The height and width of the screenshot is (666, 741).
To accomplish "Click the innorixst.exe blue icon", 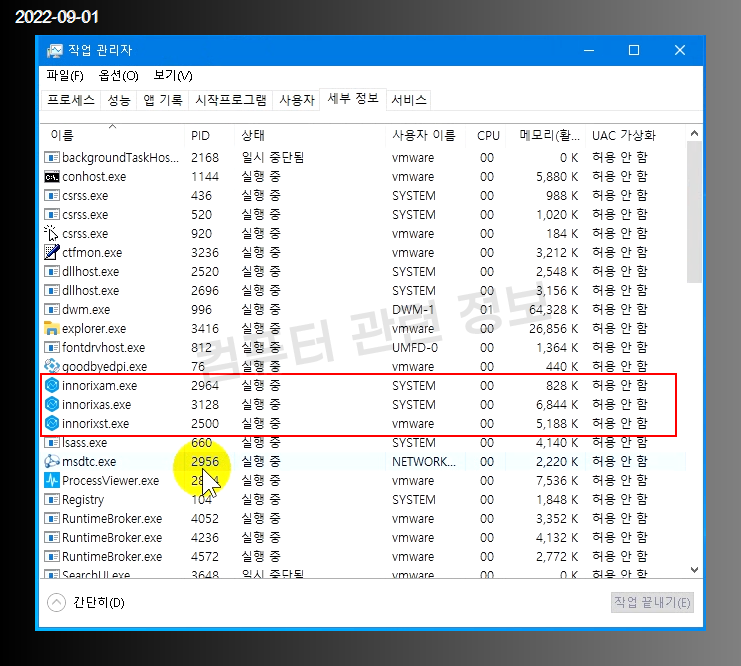I will [x=52, y=423].
